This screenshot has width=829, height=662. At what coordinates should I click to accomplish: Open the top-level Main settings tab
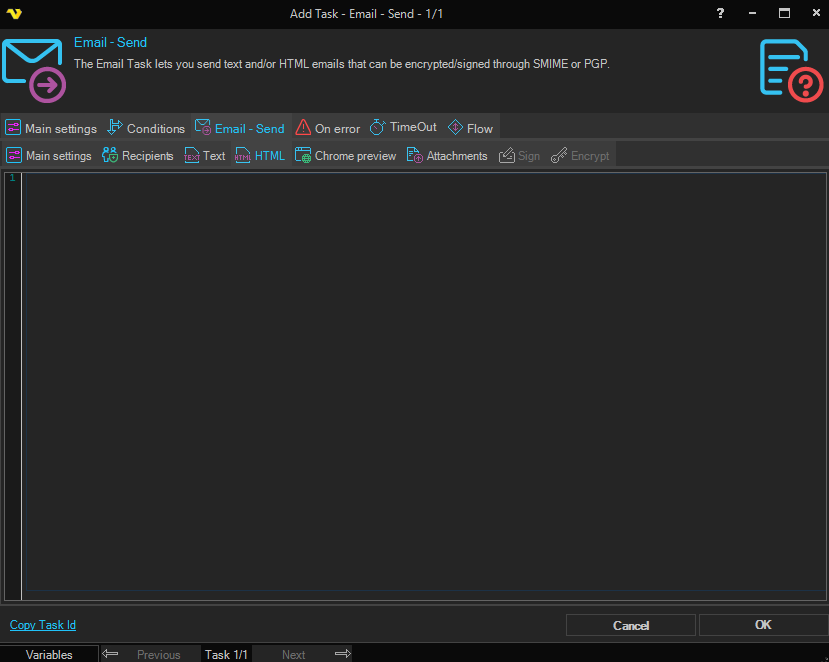click(51, 128)
